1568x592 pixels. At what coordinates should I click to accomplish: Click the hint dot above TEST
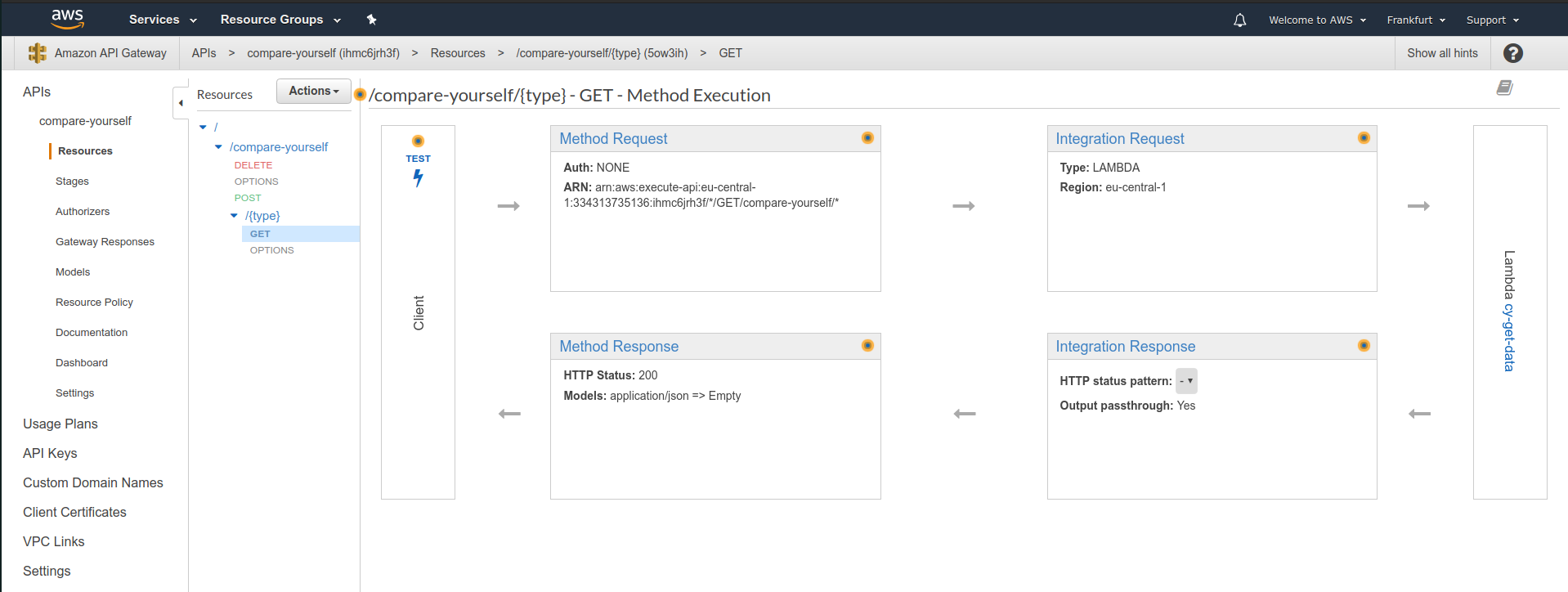(418, 141)
